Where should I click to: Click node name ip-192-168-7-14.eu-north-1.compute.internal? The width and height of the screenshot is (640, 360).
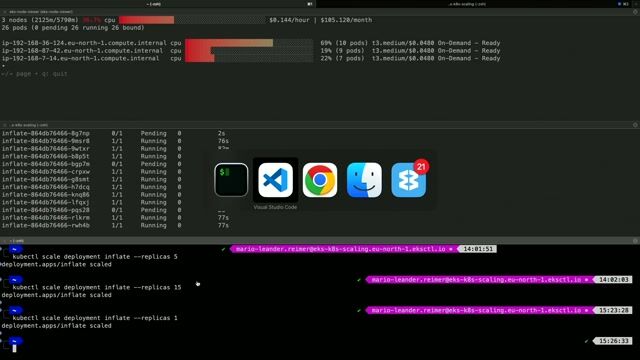[80, 58]
